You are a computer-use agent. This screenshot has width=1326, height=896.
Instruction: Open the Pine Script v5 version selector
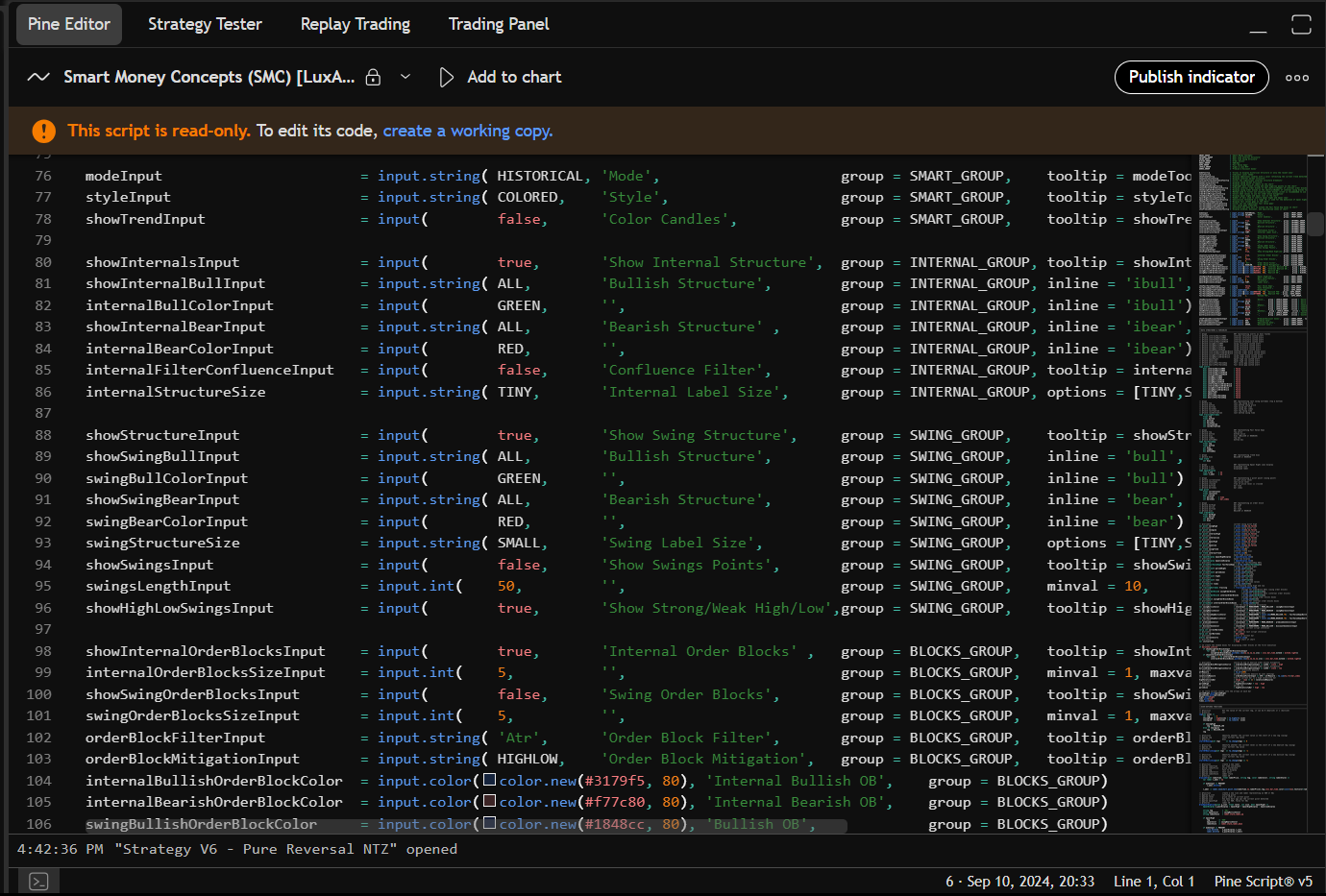[x=1263, y=882]
